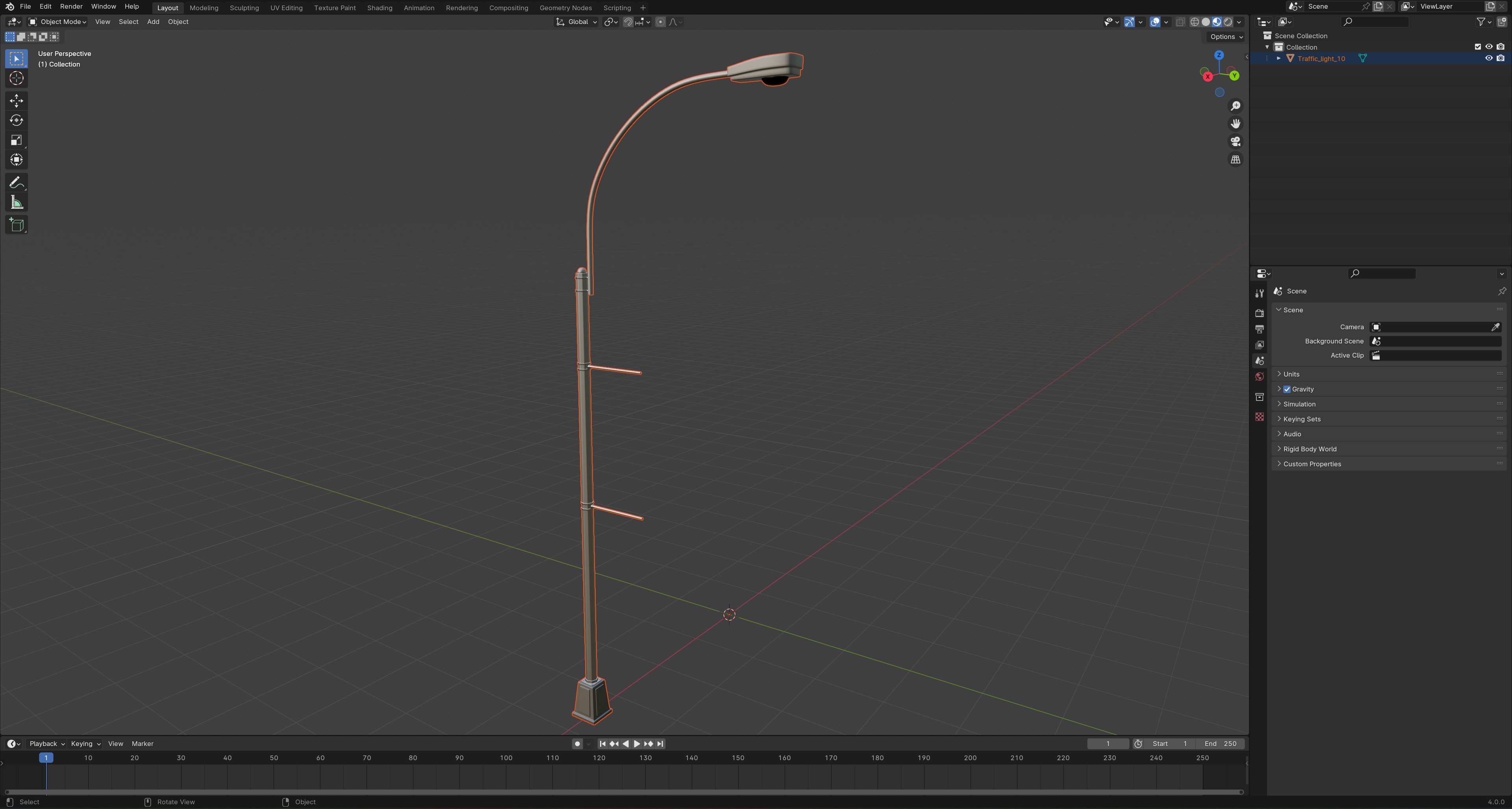Play the animation forward

click(x=637, y=744)
